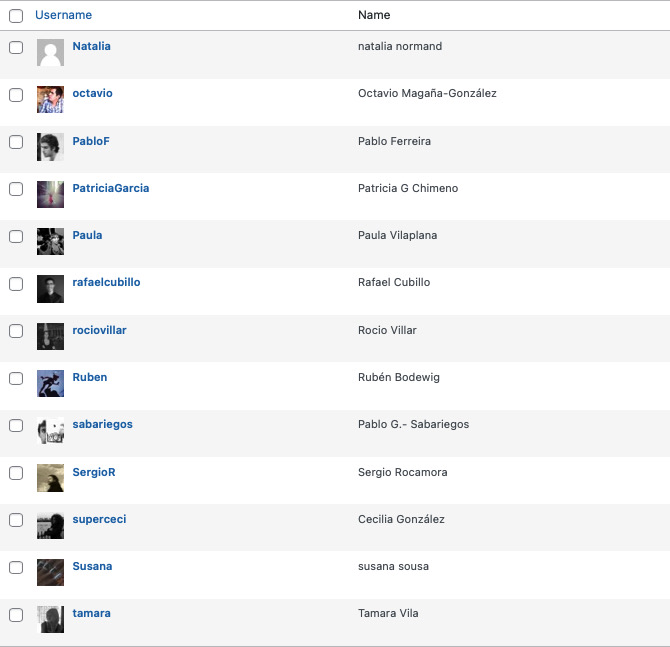Click Susana's avatar thumbnail
The image size is (670, 647).
coord(50,572)
